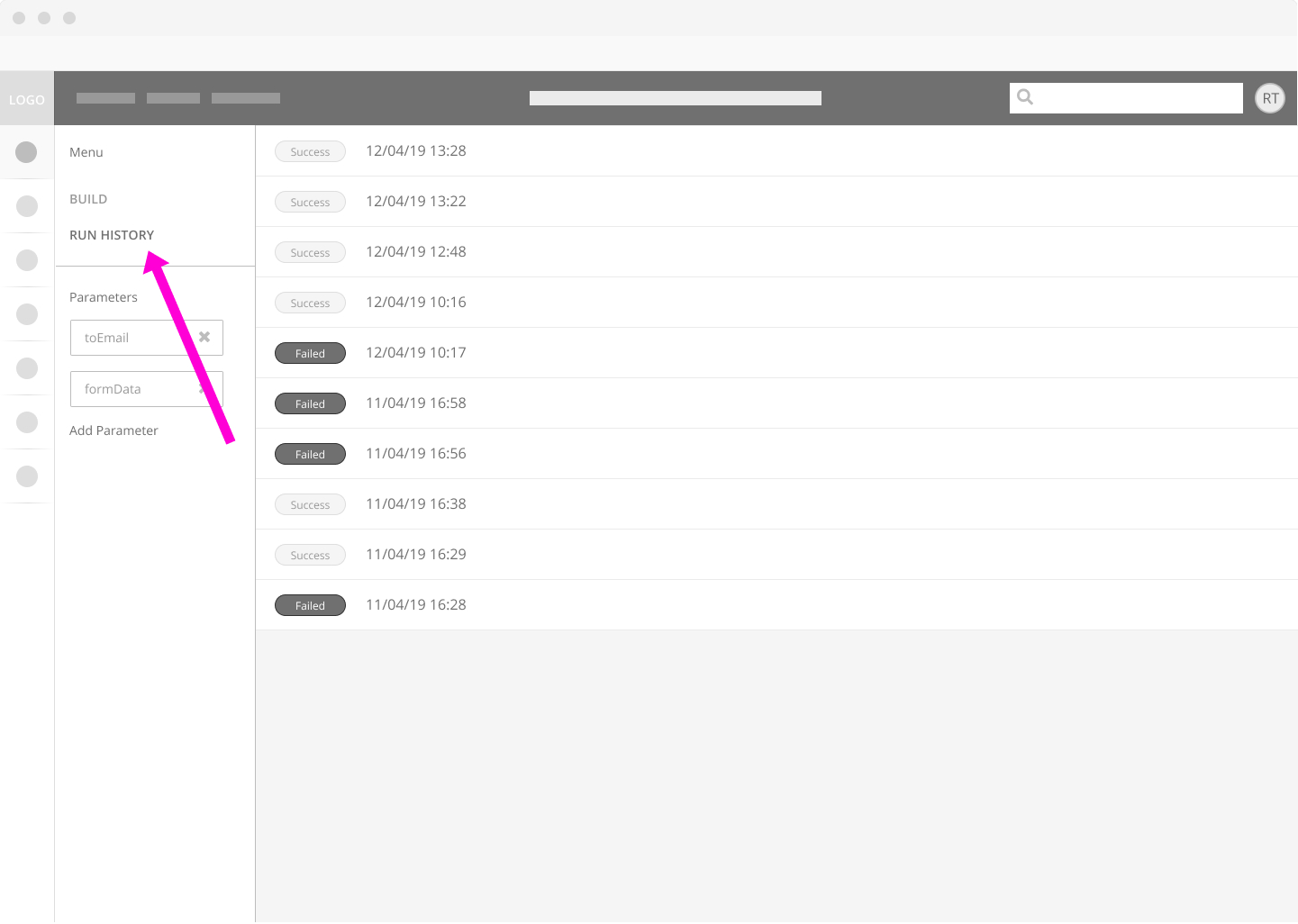The width and height of the screenshot is (1298, 924).
Task: Open the RT user avatar menu
Action: click(x=1270, y=97)
